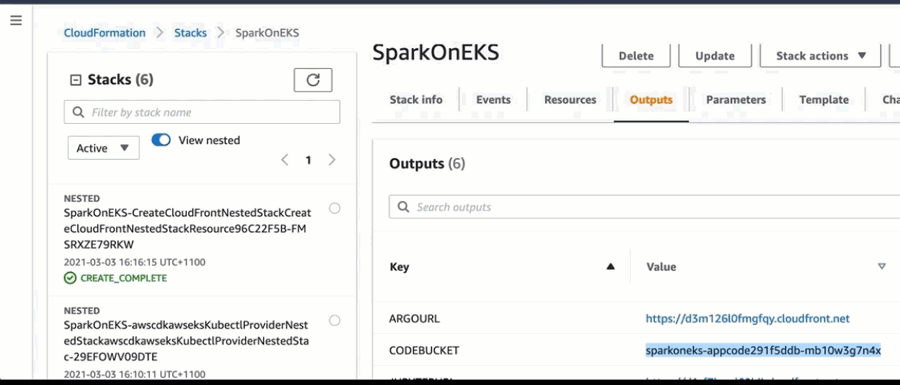Viewport: 900px width, 385px height.
Task: Click the search icon in outputs search
Action: 404,207
